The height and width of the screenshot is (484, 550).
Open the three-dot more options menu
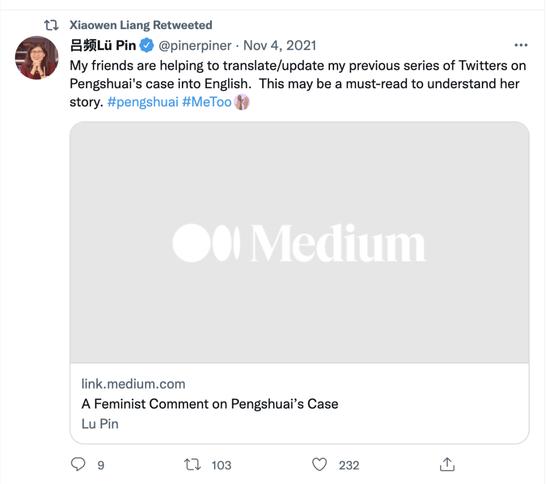pyautogui.click(x=521, y=45)
